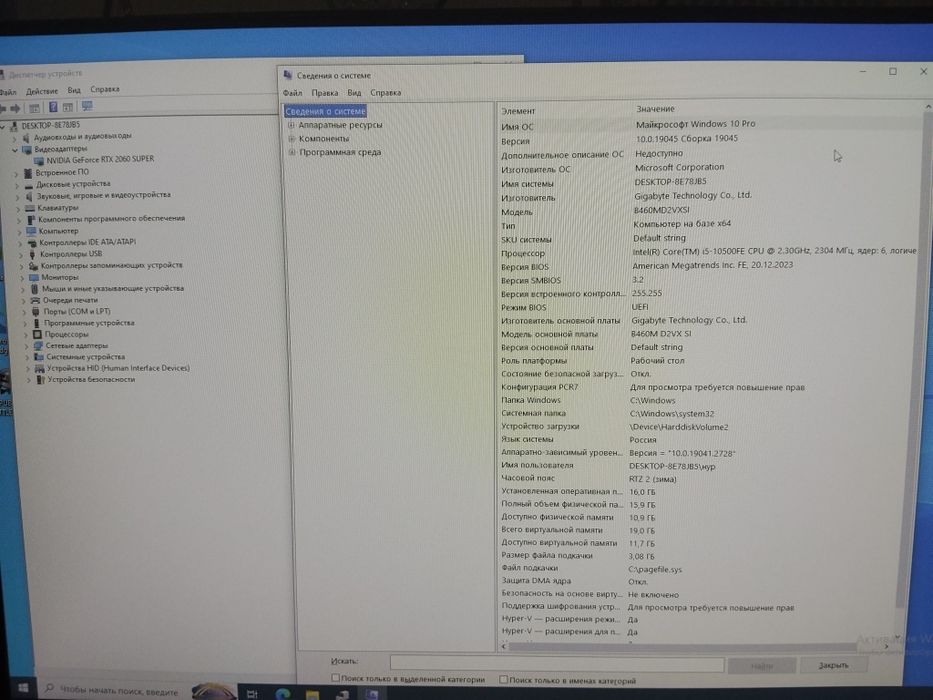Click the scan for hardware changes monitor icon
Image resolution: width=933 pixels, height=700 pixels.
[x=87, y=107]
